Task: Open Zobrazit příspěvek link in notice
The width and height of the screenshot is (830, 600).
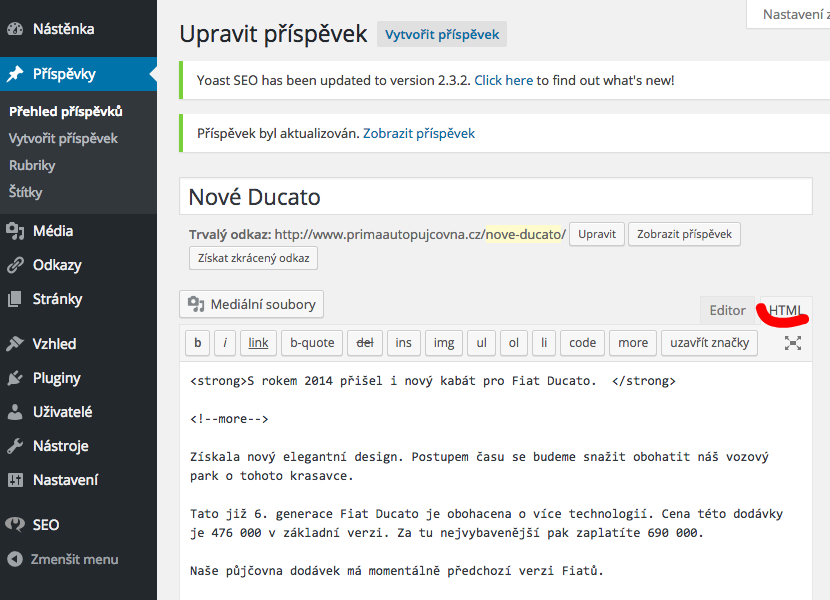Action: pos(419,133)
